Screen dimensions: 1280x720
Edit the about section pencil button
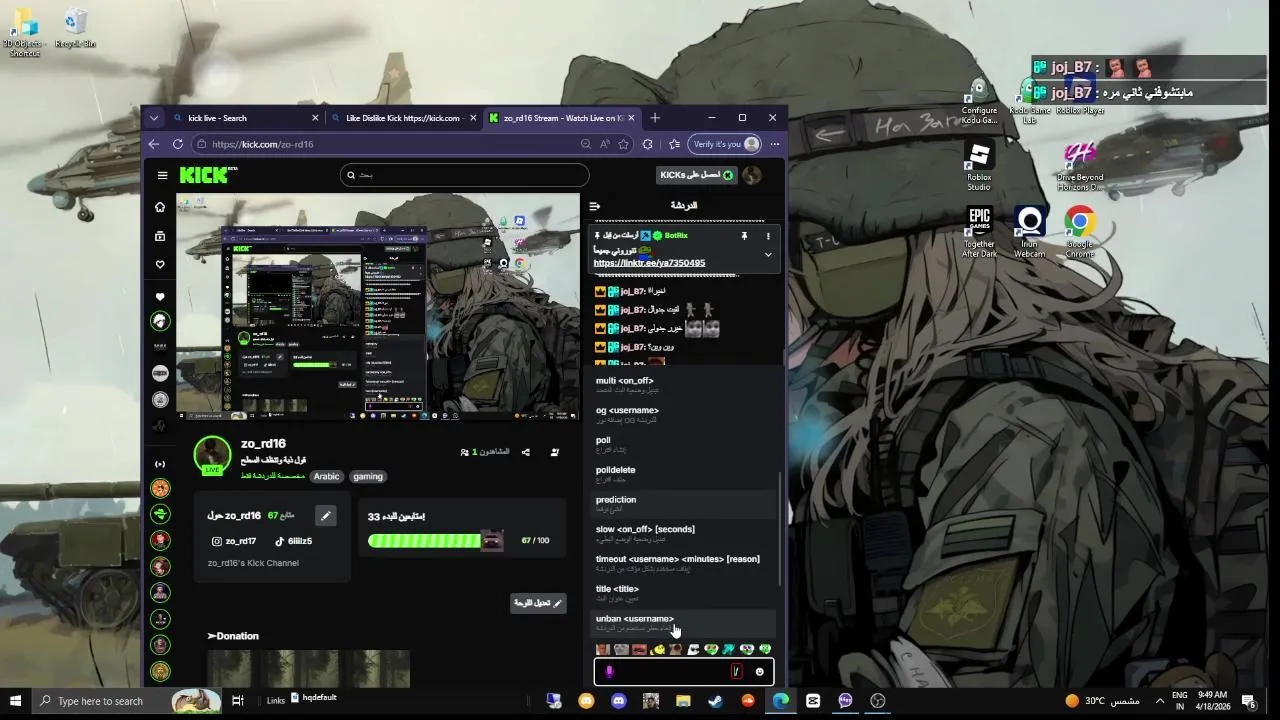tap(325, 516)
